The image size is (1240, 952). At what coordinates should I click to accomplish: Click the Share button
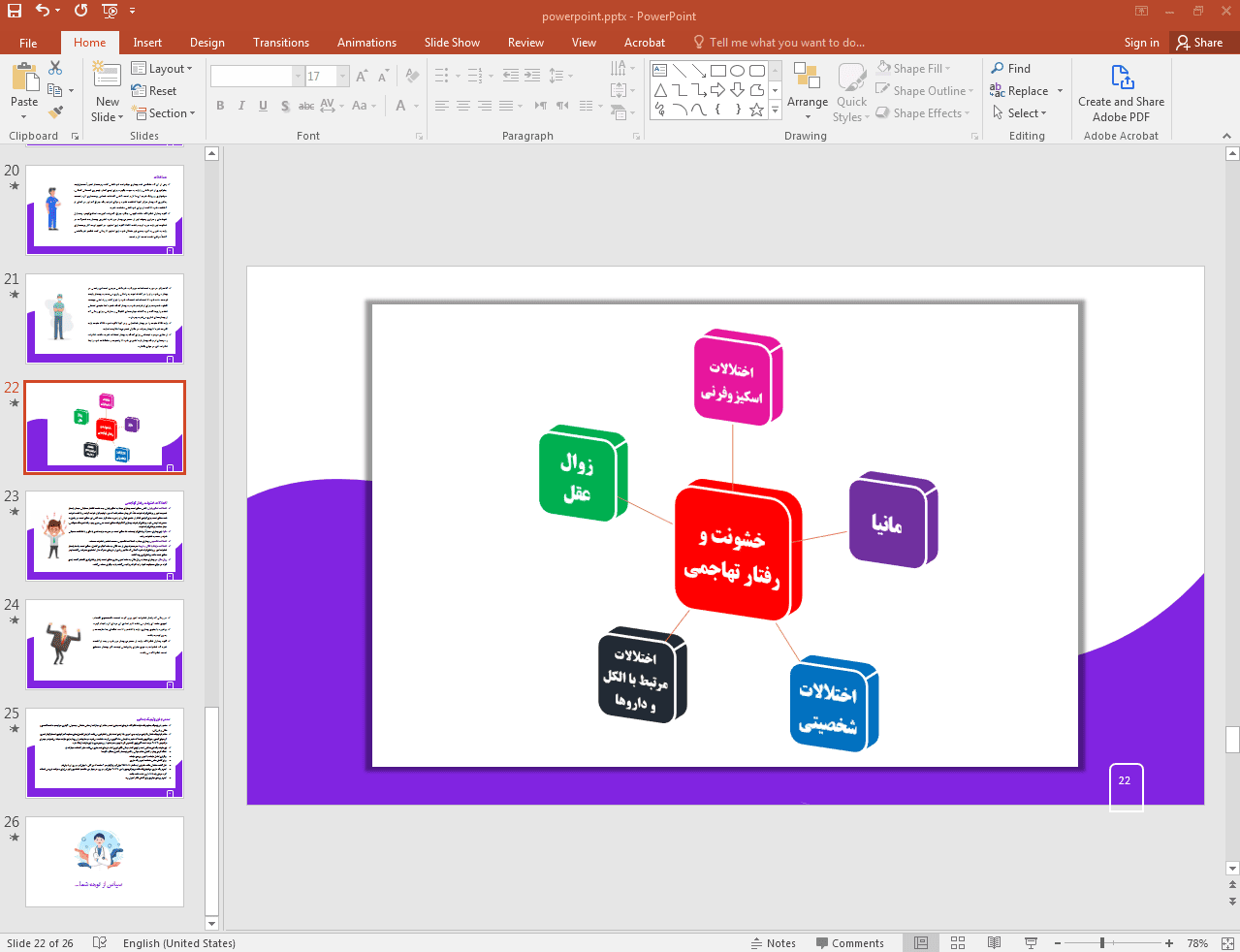coord(1198,43)
